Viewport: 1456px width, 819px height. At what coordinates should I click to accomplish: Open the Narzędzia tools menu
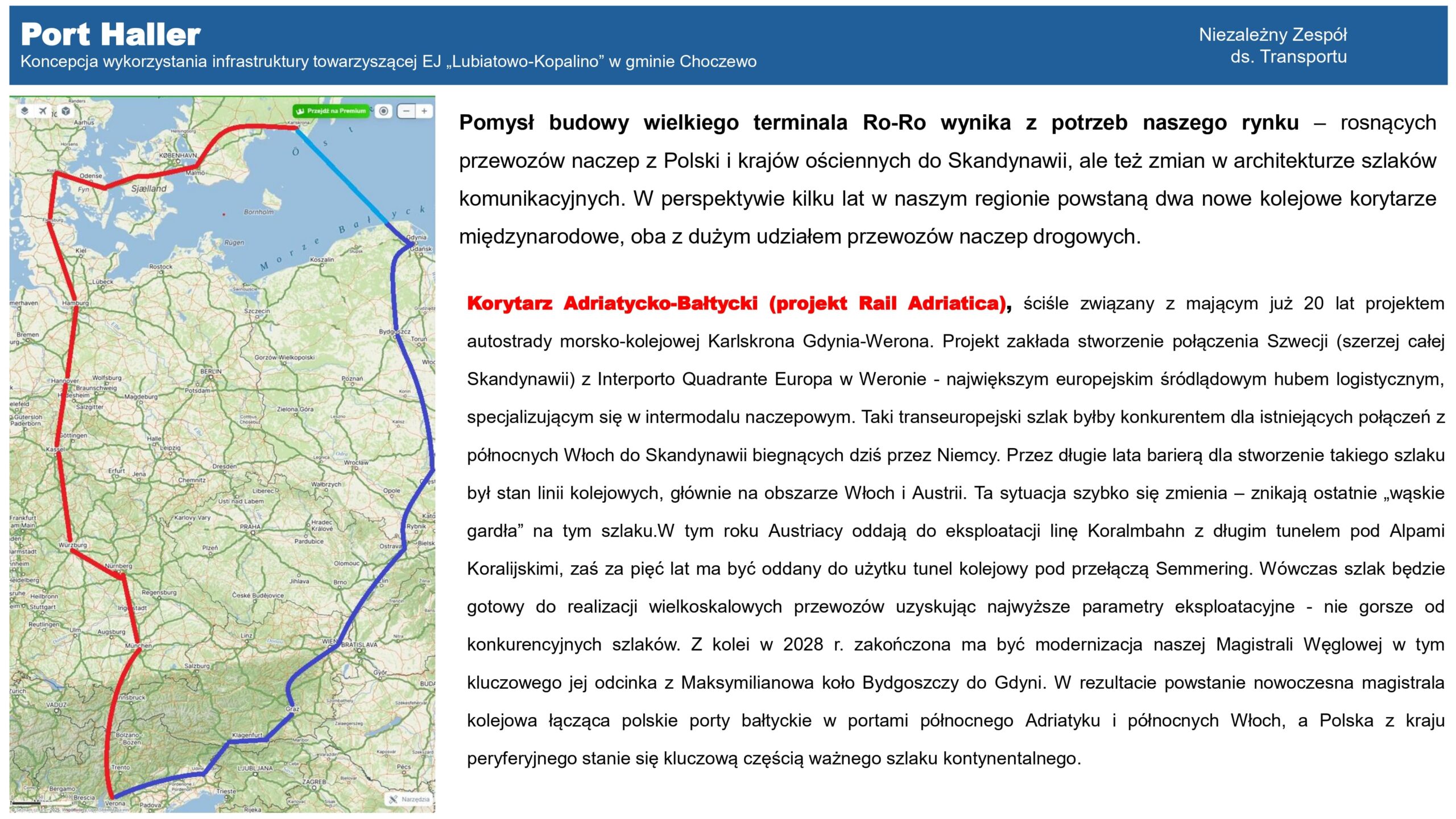415,799
